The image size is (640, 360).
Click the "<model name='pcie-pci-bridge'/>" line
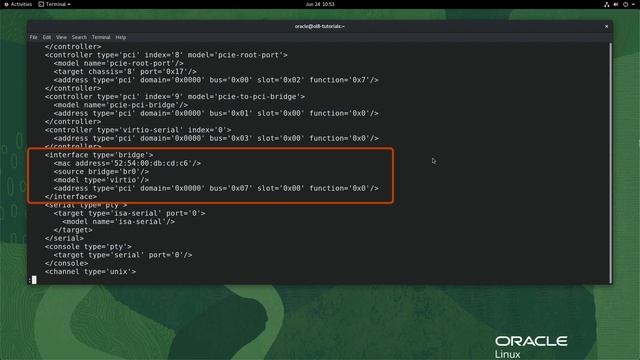[121, 105]
